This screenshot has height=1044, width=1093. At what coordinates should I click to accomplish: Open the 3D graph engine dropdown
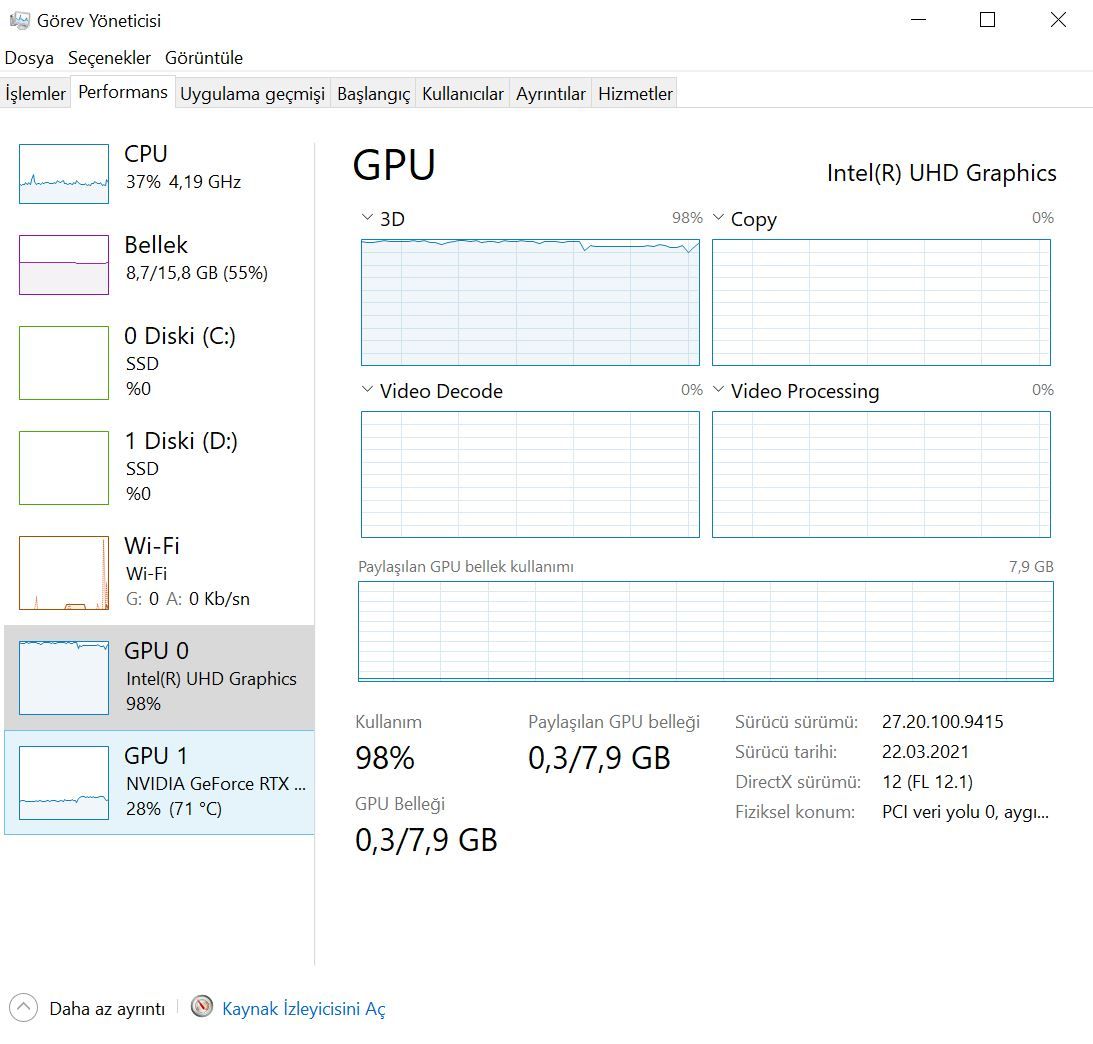click(x=367, y=218)
